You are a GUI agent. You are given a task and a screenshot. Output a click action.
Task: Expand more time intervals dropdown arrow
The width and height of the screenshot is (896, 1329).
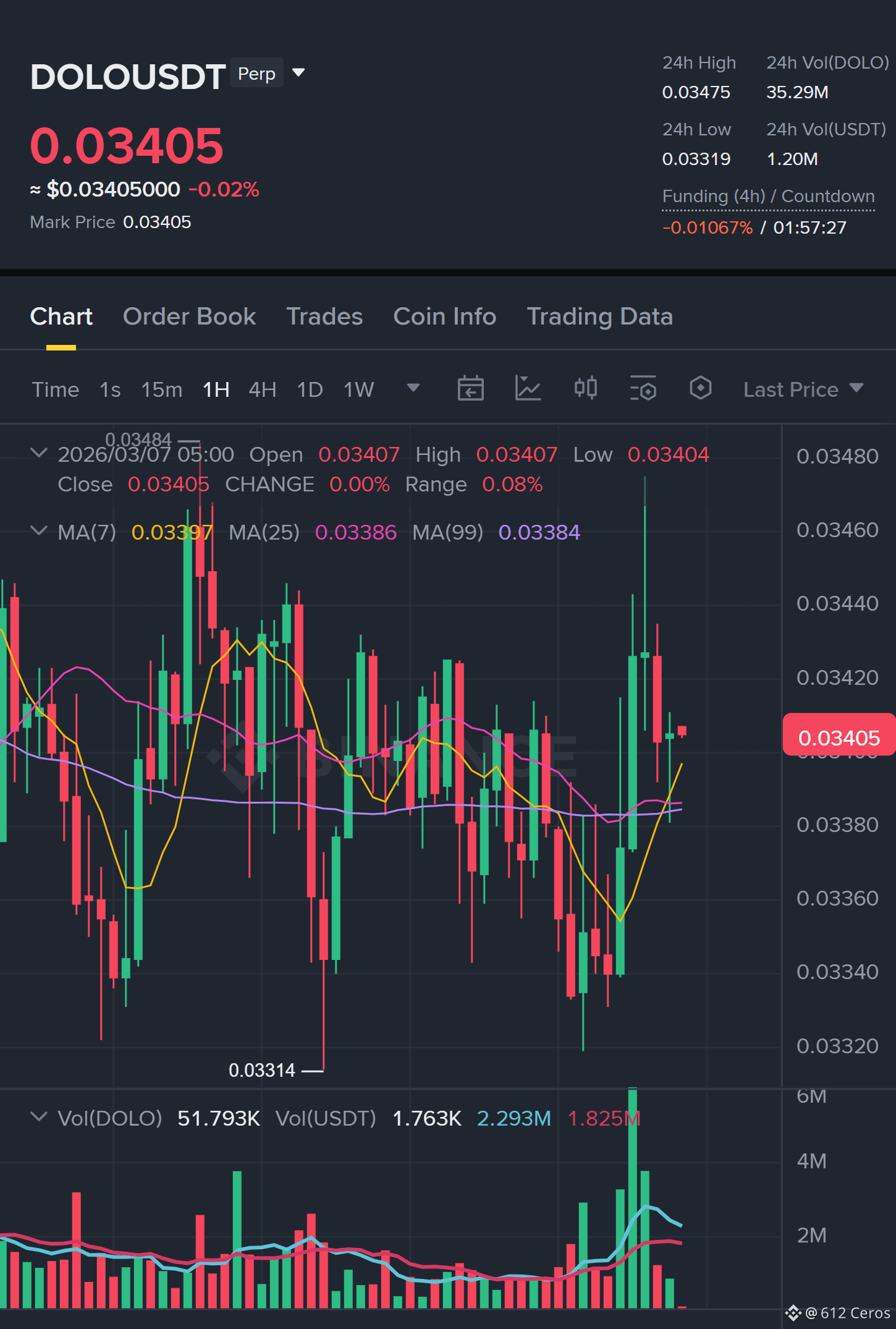pyautogui.click(x=413, y=388)
